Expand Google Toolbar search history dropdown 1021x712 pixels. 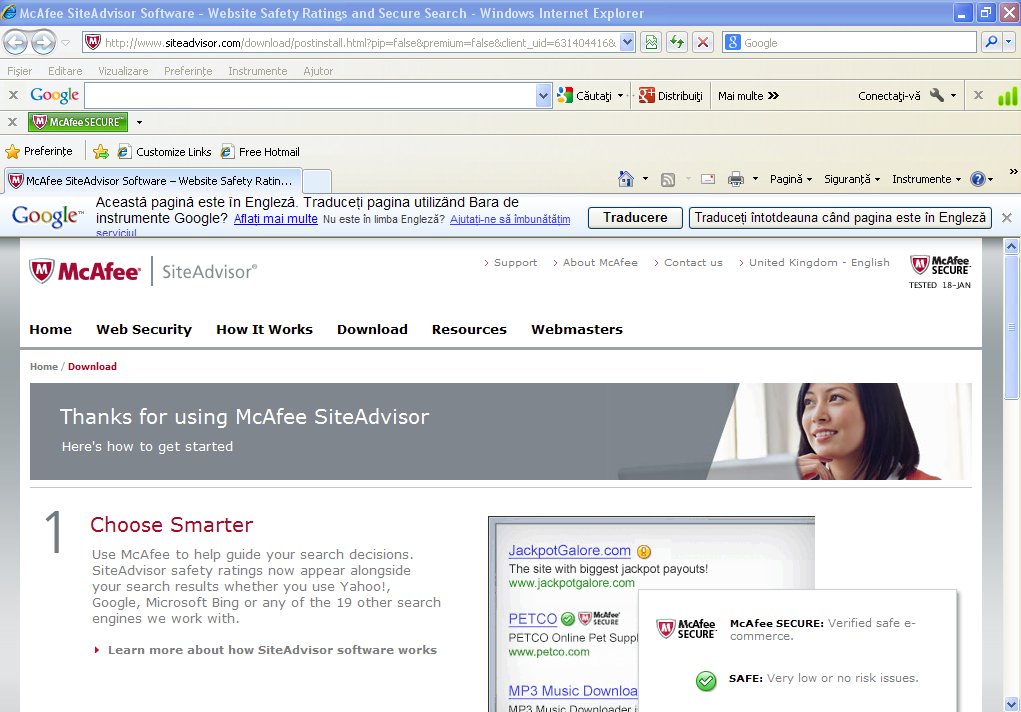click(544, 96)
